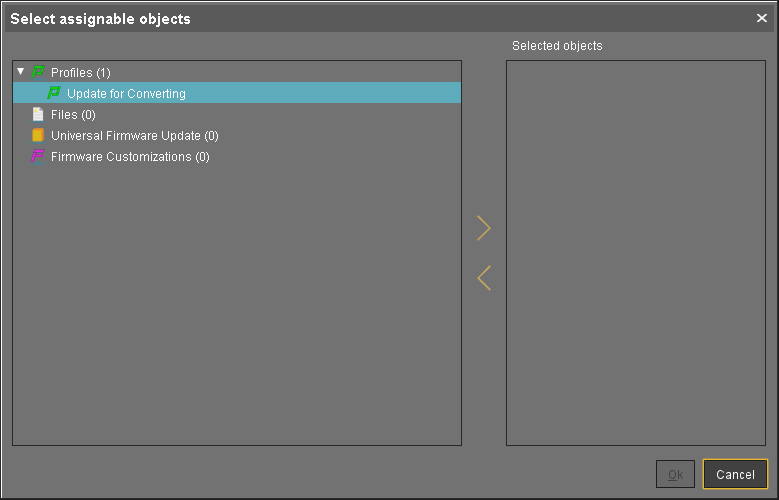Click the orange Universal Firmware Update icon
The image size is (779, 500).
point(38,135)
